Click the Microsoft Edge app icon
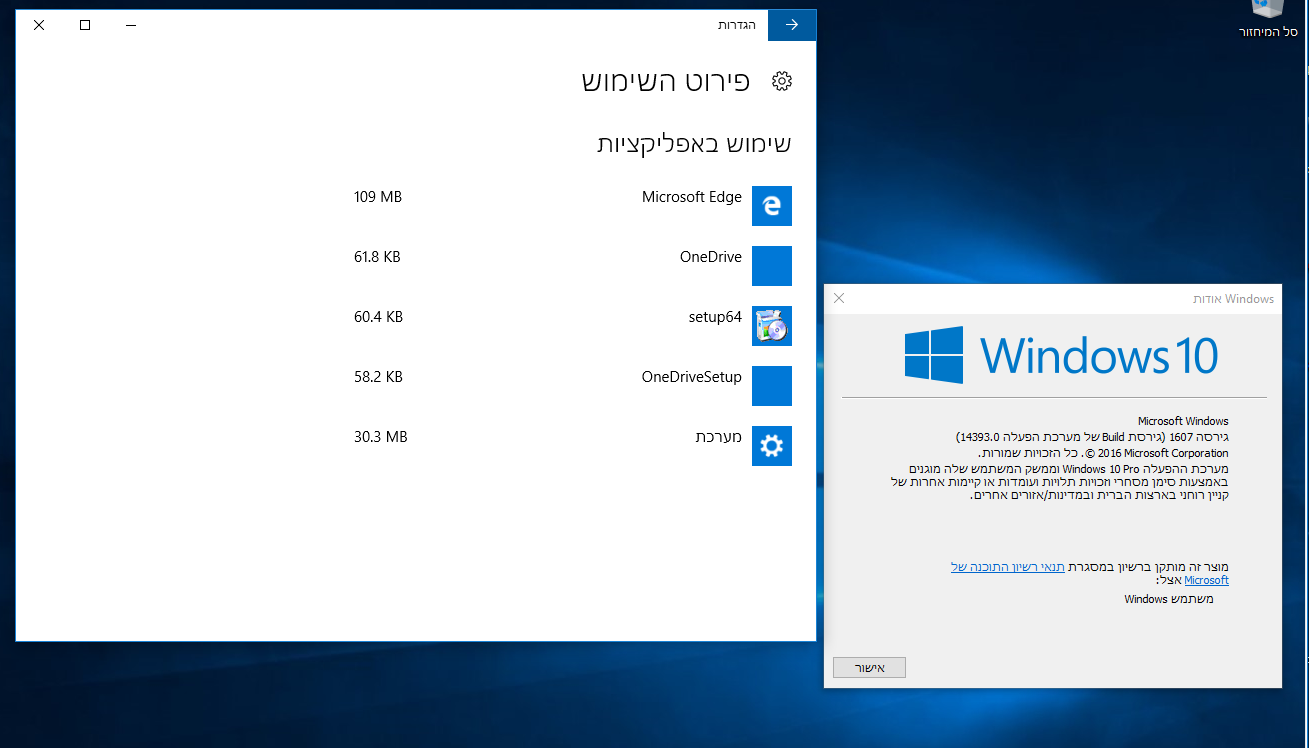The height and width of the screenshot is (748, 1309). tap(772, 206)
